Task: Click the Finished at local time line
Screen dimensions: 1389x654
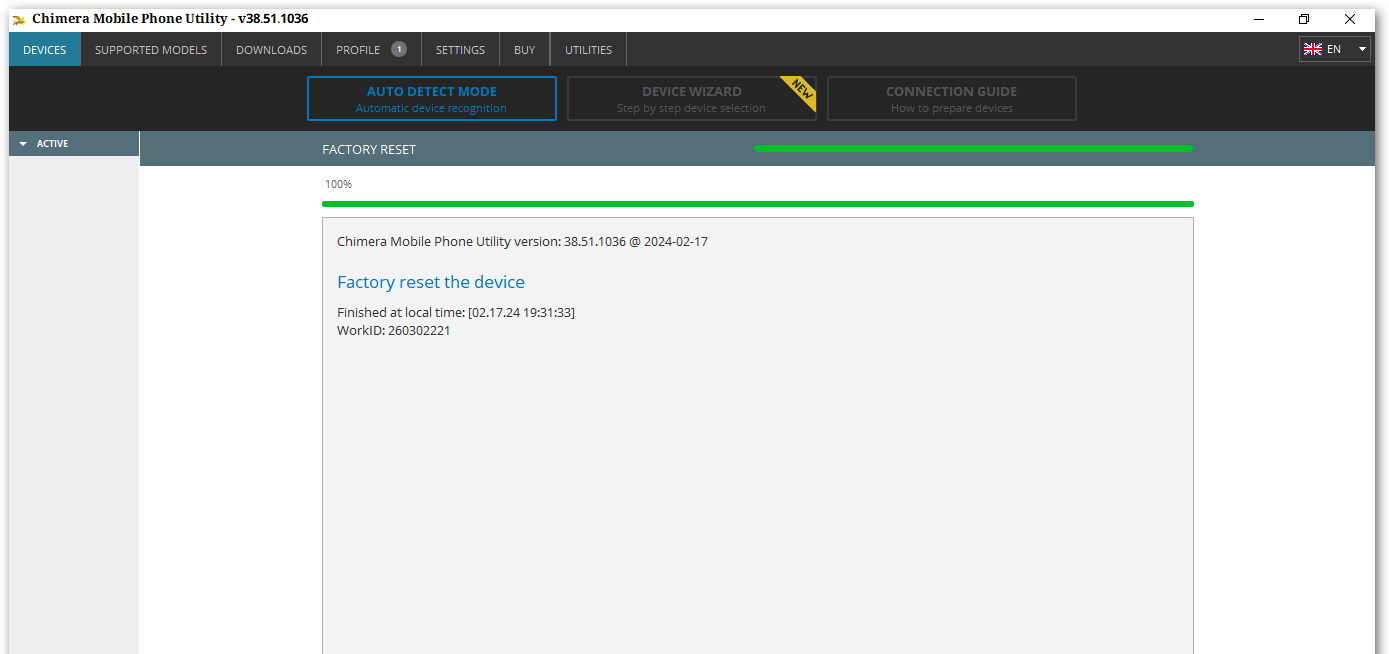Action: click(456, 313)
